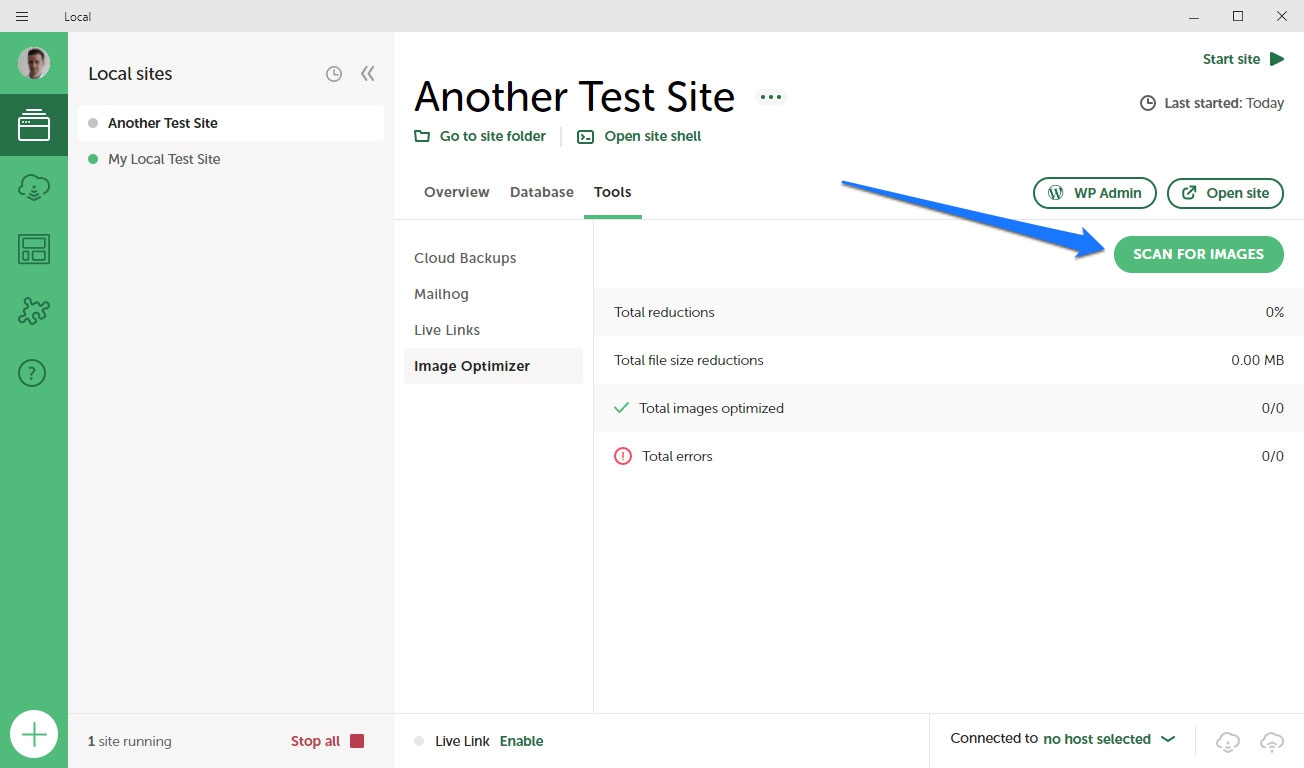Click the Total file size reductions row

pos(949,360)
